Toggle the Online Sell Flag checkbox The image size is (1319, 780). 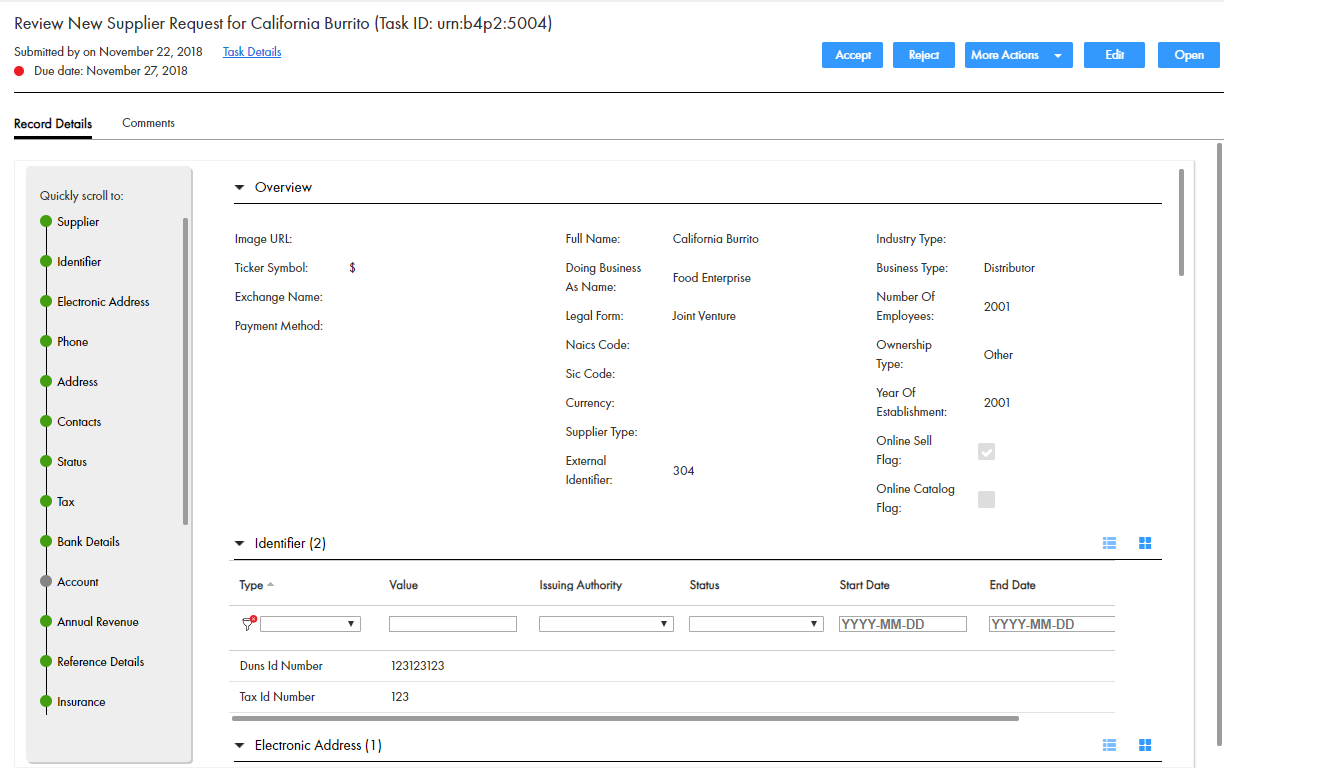pyautogui.click(x=986, y=451)
